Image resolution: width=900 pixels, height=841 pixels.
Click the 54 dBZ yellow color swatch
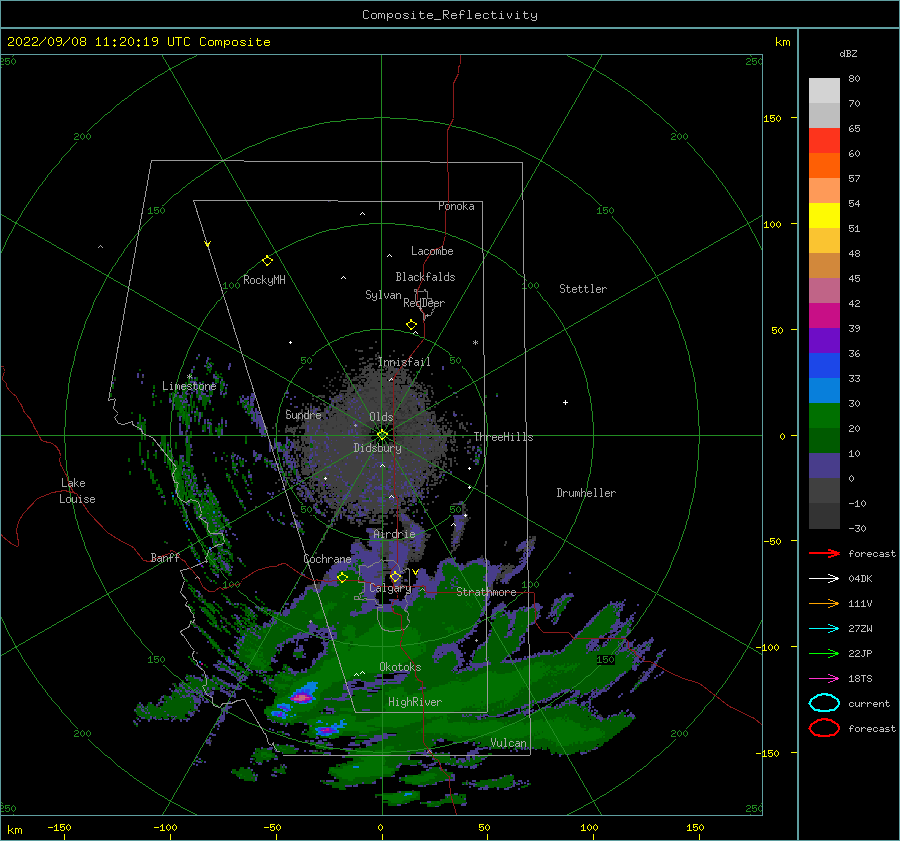(x=824, y=215)
